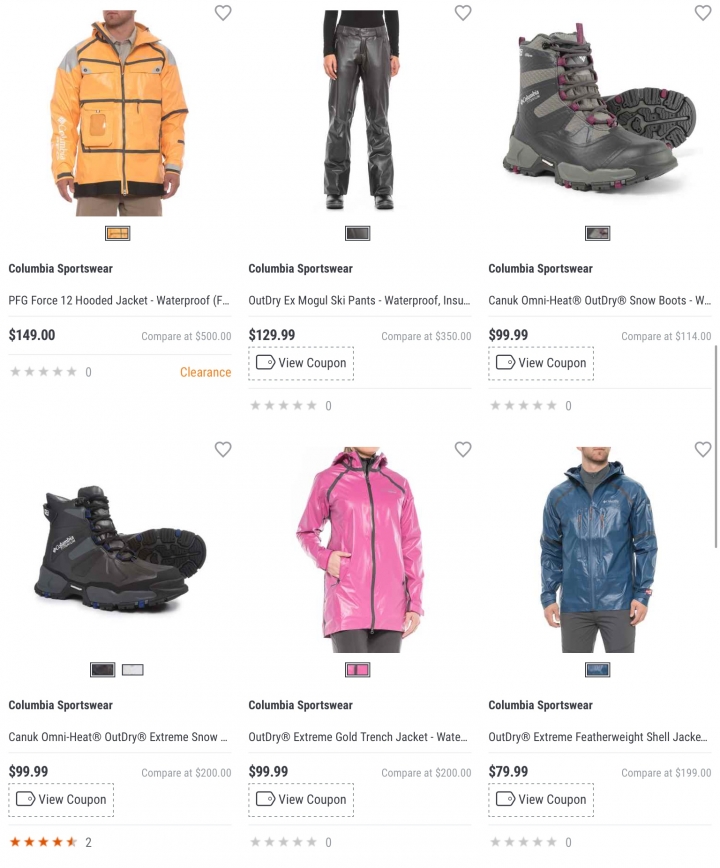Image resolution: width=720 pixels, height=868 pixels.
Task: Open PFG Force 12 Hooded Jacket product title
Action: [x=118, y=301]
